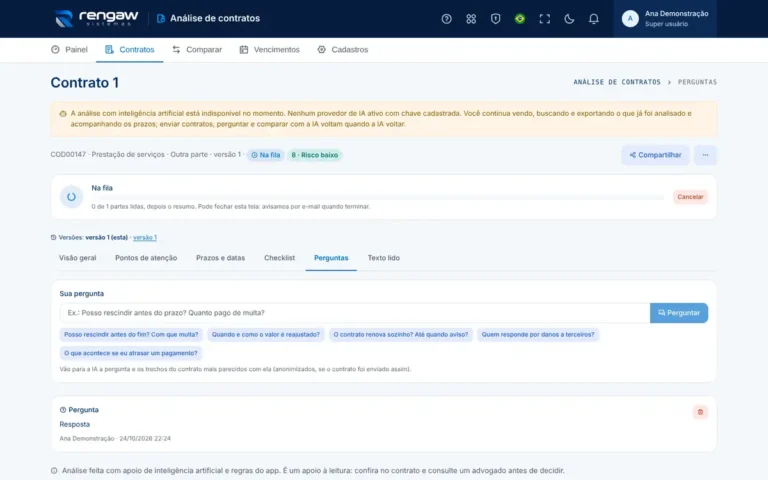Open Ana Demonstração user avatar
The height and width of the screenshot is (480, 768).
click(x=630, y=19)
